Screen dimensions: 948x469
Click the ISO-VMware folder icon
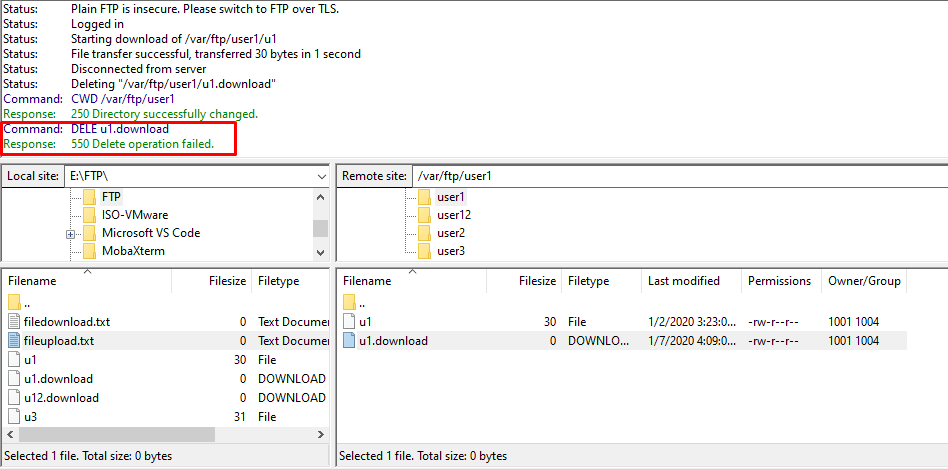click(x=89, y=215)
